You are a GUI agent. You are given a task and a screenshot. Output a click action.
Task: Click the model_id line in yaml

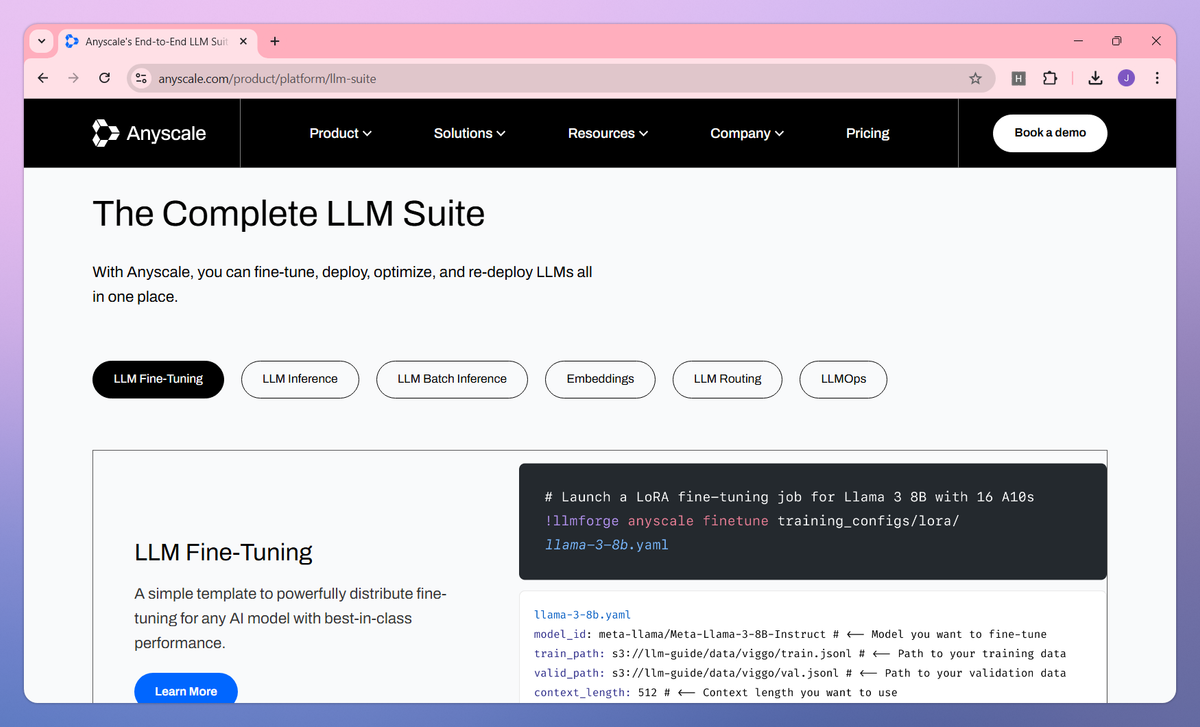tap(790, 634)
